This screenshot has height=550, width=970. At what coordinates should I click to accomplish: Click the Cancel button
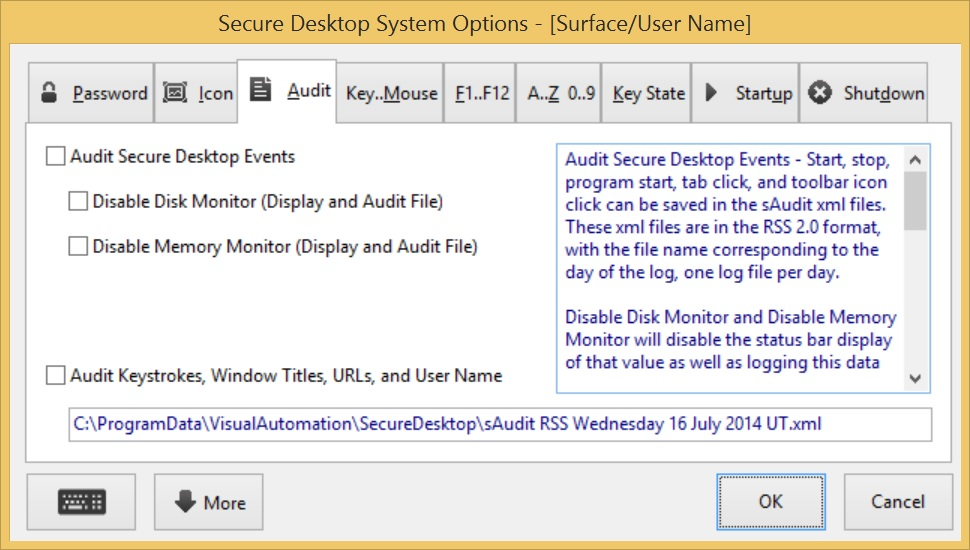898,502
